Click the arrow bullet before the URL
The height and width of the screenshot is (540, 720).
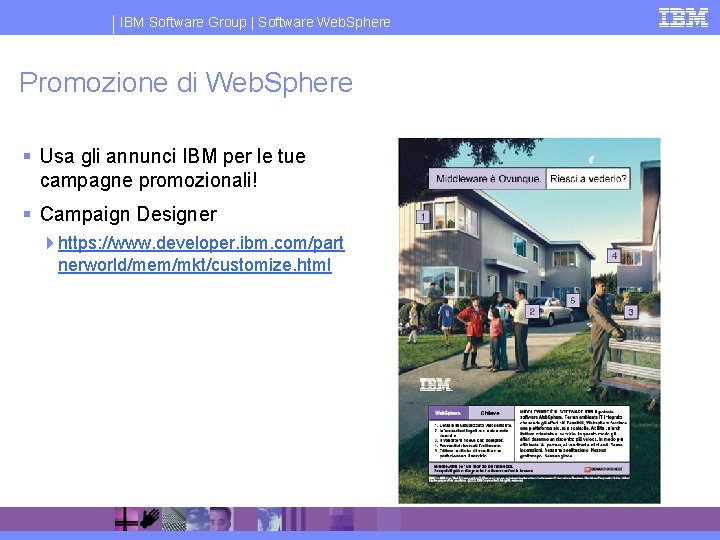[50, 243]
